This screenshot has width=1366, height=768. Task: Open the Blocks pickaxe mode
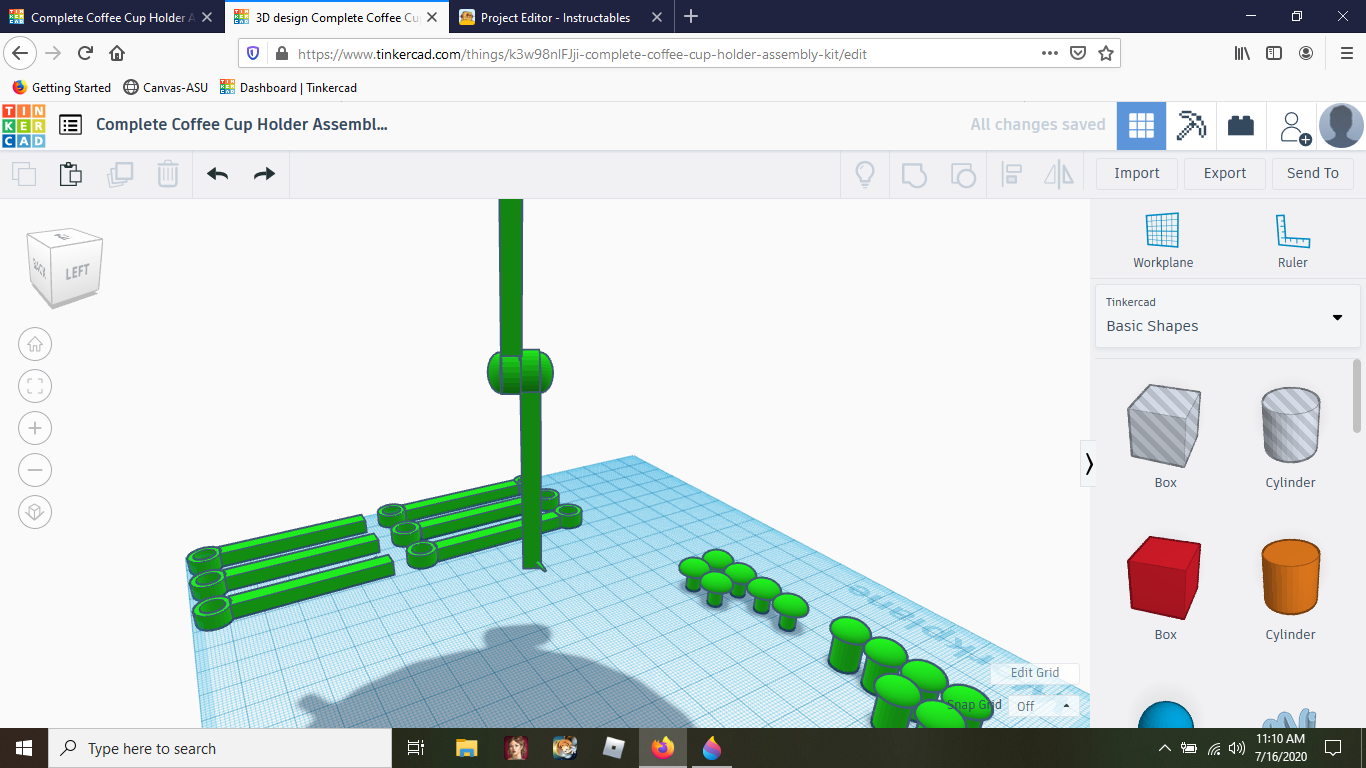point(1191,126)
